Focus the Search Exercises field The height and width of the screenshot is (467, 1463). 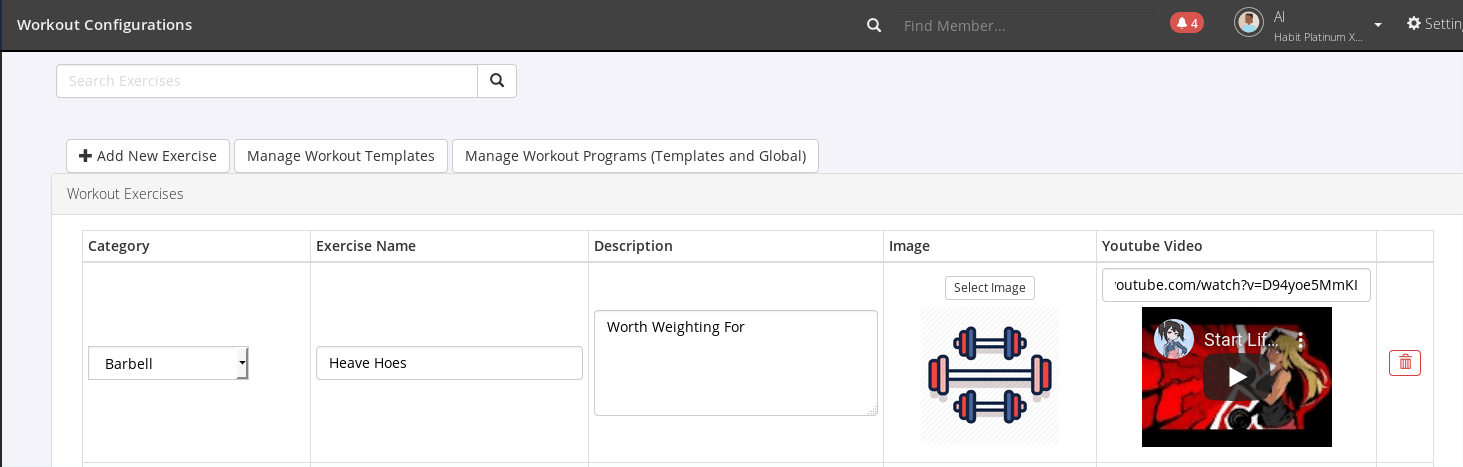[x=267, y=81]
